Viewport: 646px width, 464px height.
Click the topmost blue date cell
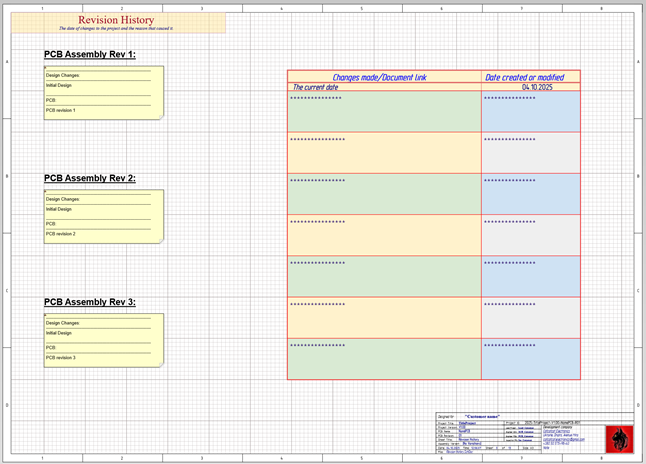coord(530,114)
